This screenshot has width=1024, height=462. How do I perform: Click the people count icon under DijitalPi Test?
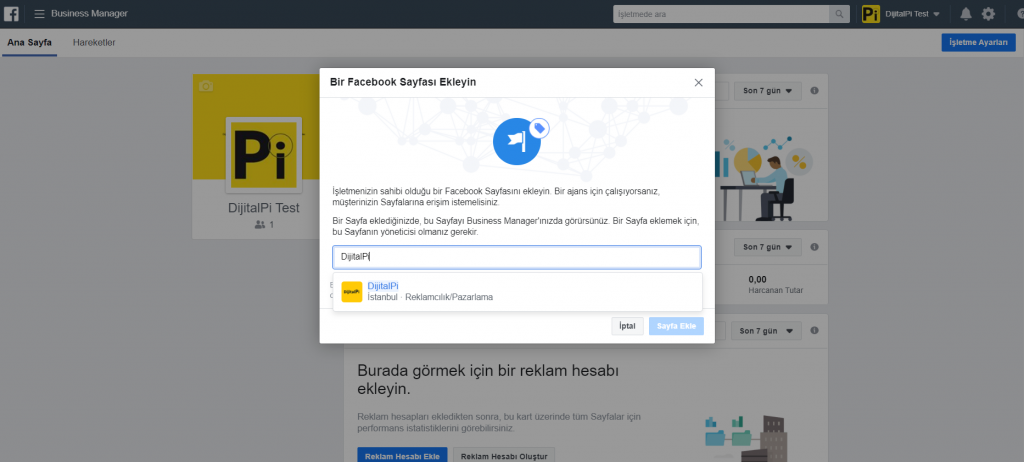261,225
